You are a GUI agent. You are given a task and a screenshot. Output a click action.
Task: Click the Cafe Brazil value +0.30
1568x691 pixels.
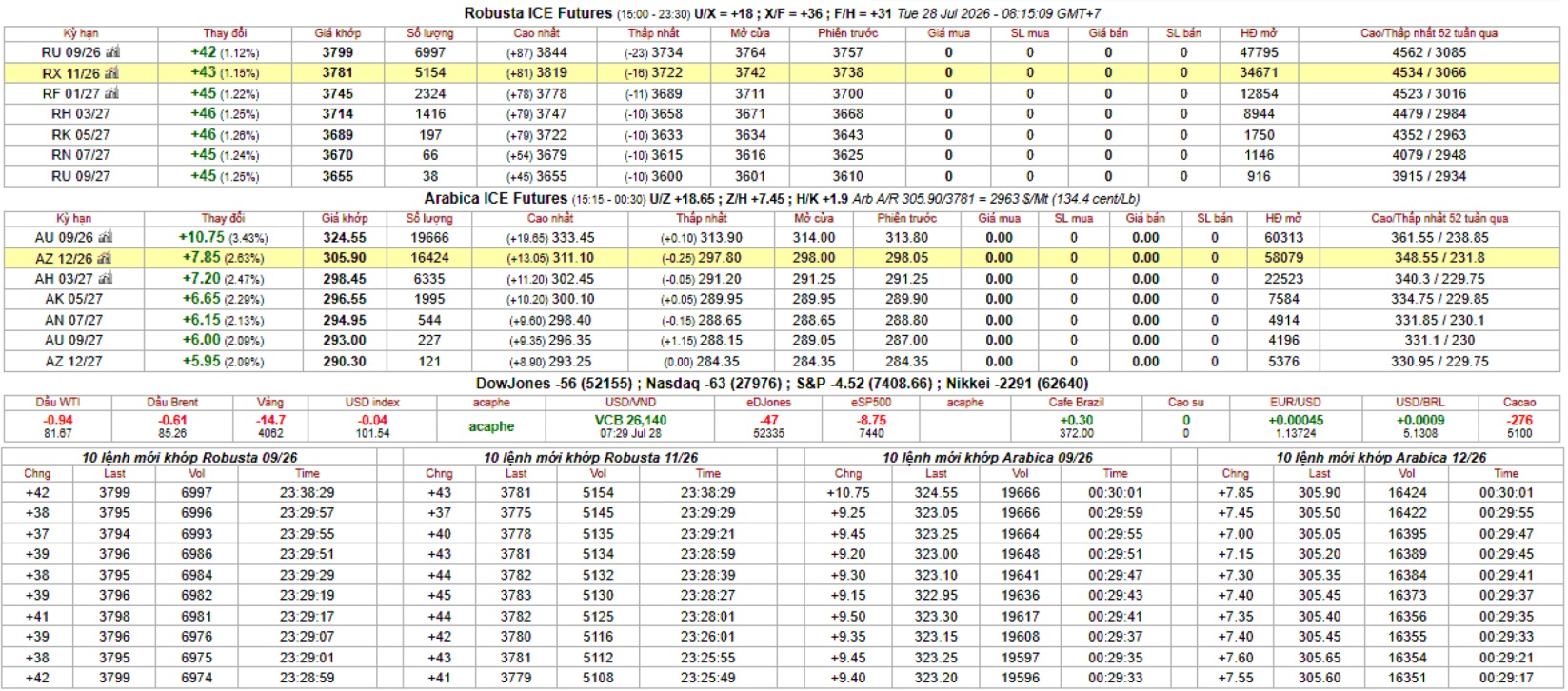(x=1076, y=420)
